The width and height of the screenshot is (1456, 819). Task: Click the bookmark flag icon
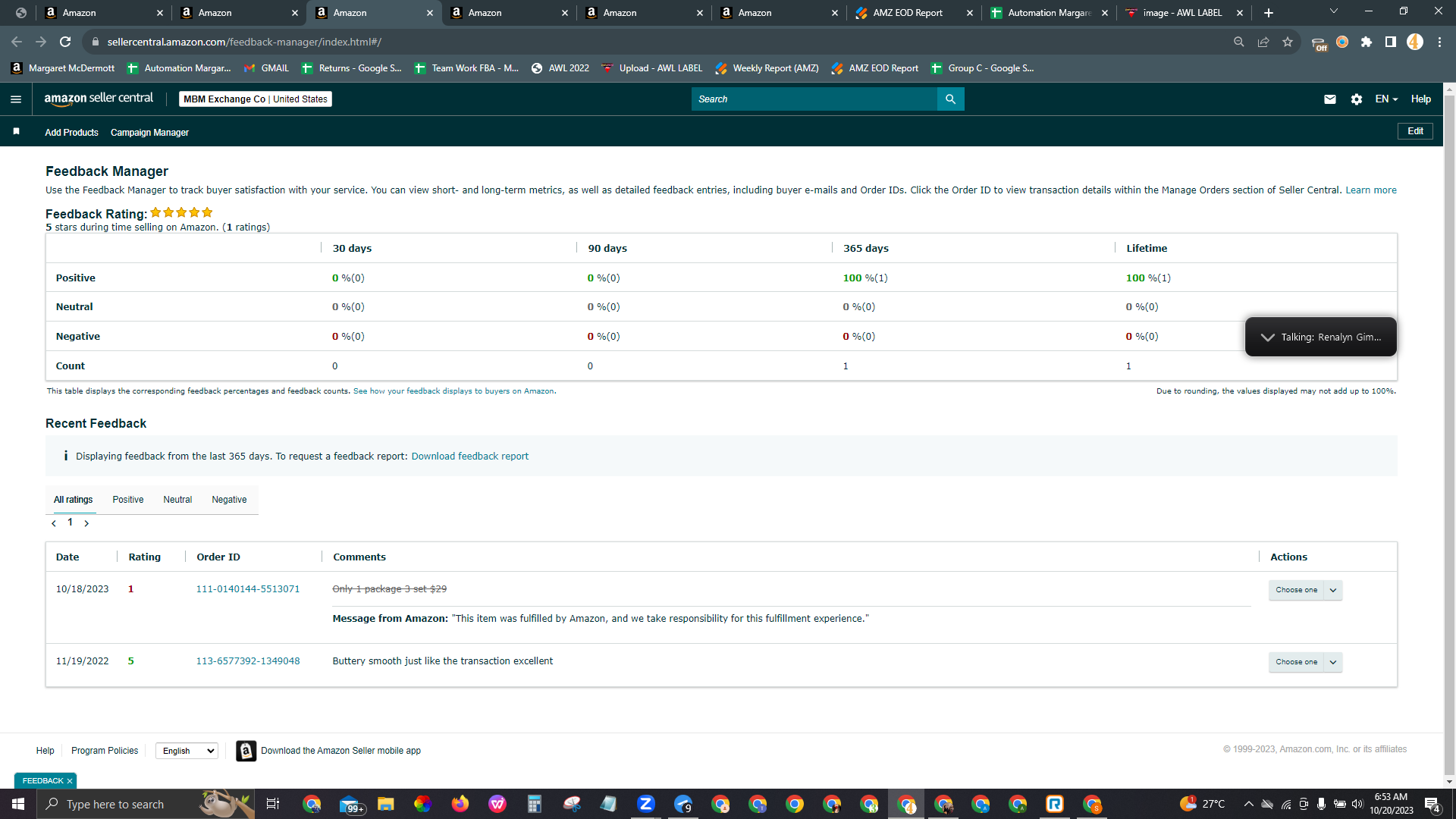pos(17,132)
